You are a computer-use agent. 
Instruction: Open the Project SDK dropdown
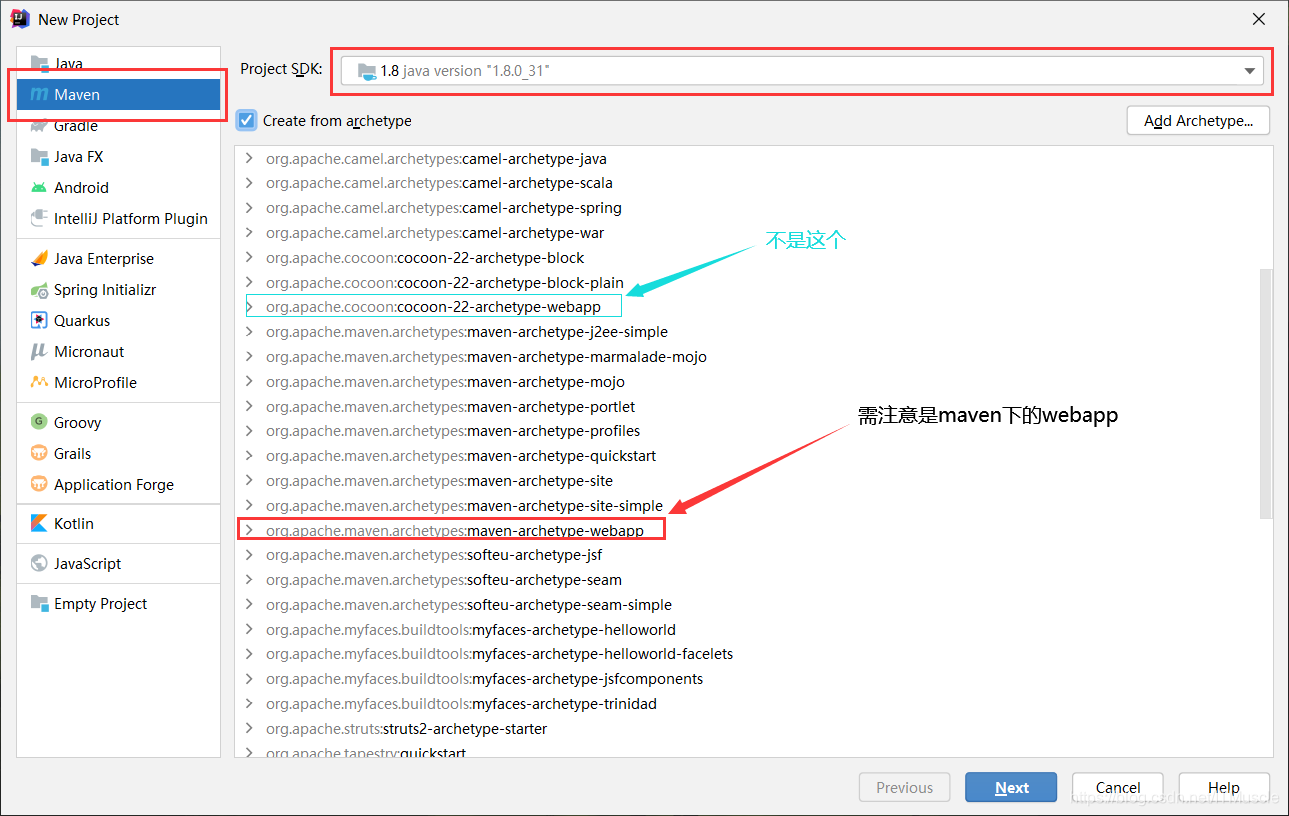click(x=802, y=71)
